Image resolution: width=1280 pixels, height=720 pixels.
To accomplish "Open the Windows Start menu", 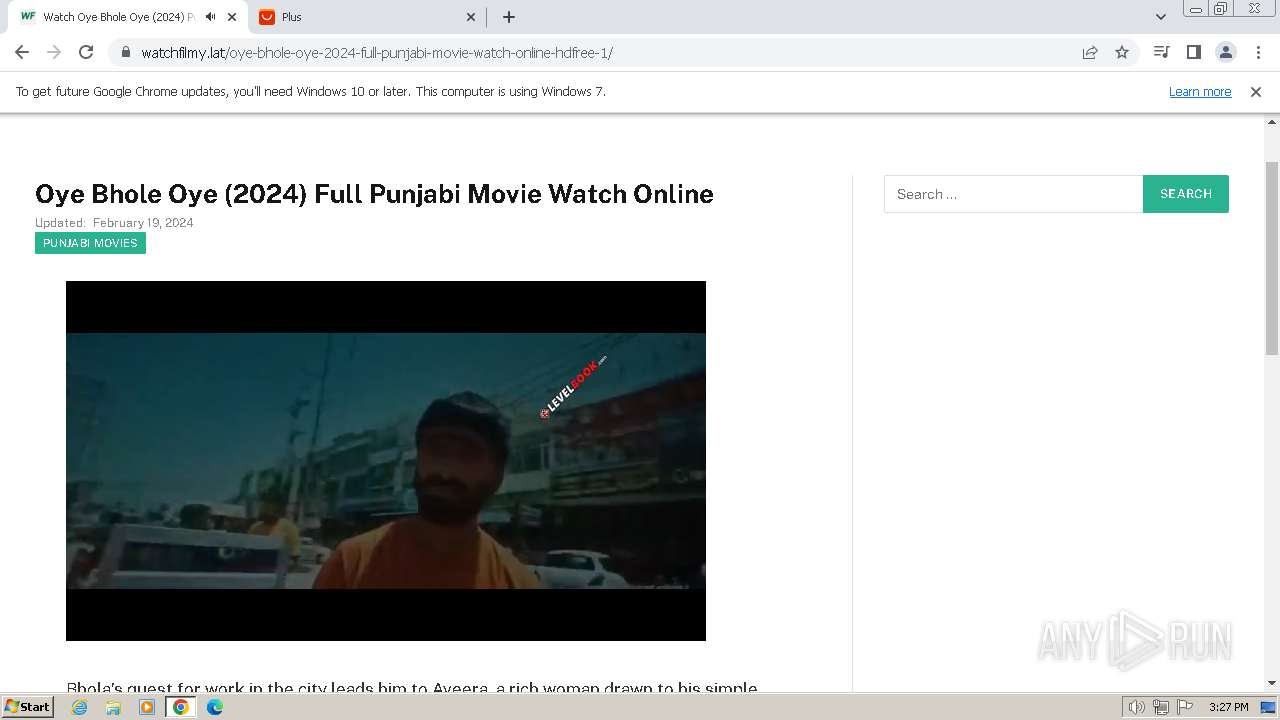I will coord(28,706).
